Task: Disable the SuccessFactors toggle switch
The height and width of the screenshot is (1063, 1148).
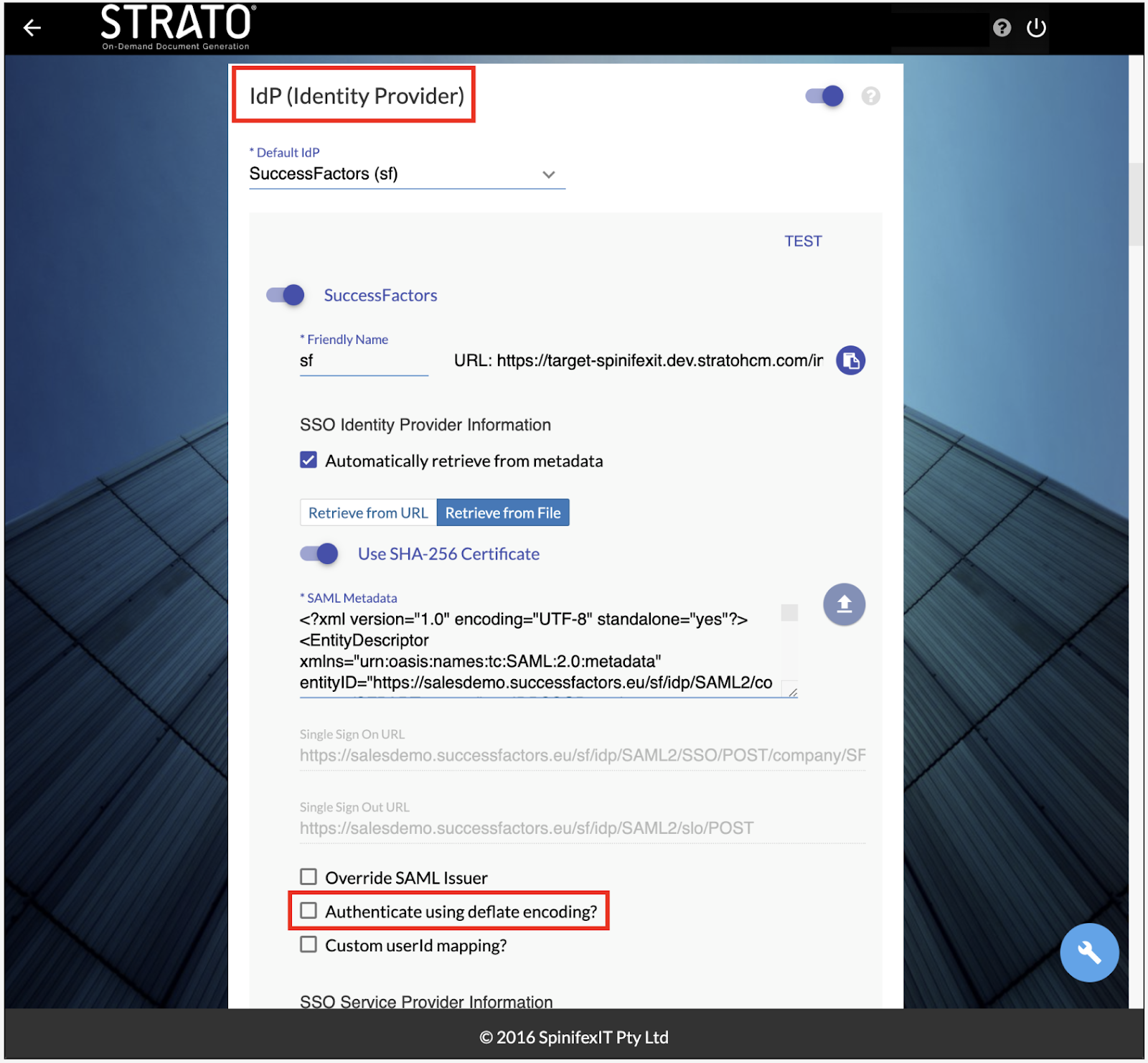Action: pyautogui.click(x=286, y=295)
